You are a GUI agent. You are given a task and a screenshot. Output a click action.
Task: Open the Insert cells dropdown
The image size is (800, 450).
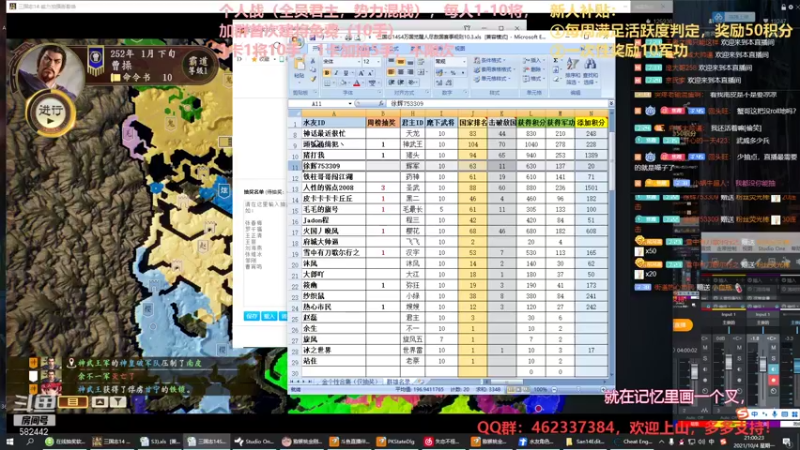535,60
